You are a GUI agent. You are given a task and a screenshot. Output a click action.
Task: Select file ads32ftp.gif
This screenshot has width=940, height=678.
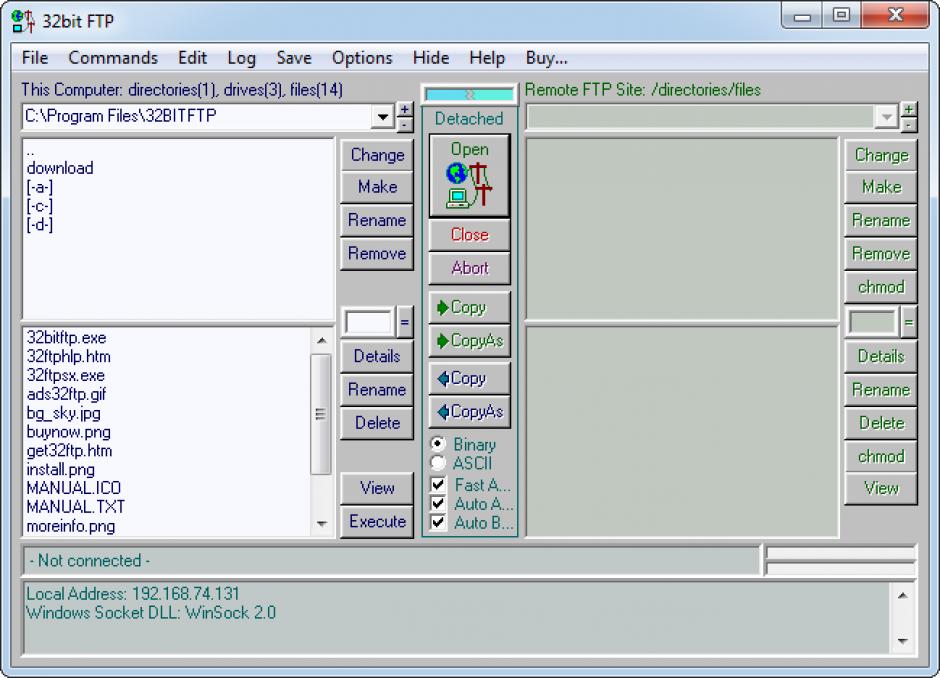67,394
